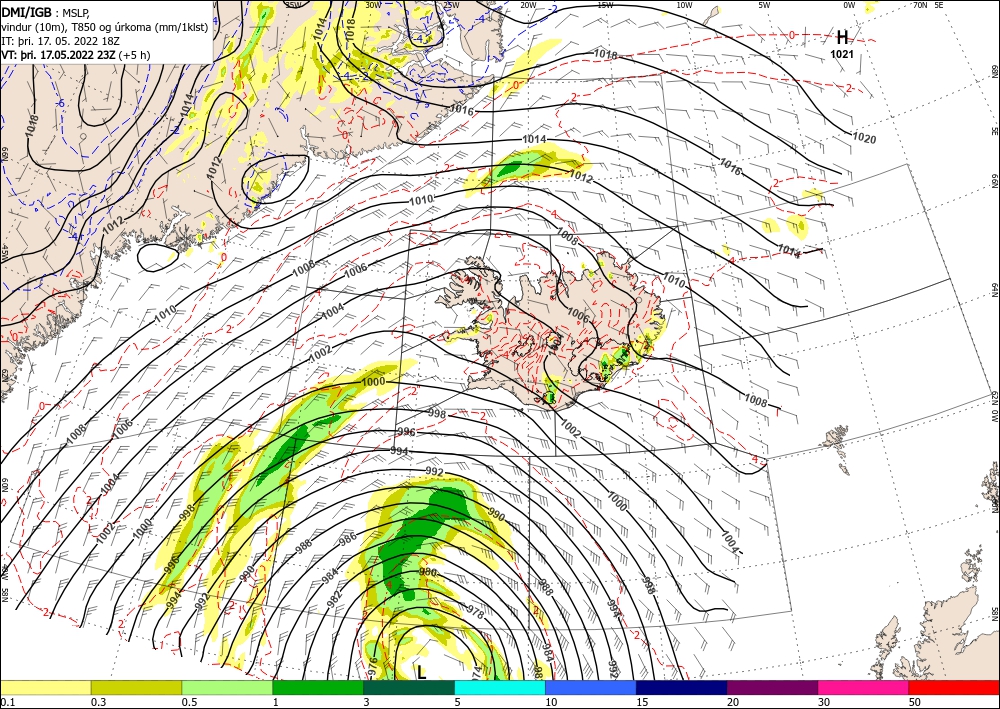Click the '15' legend scale value
This screenshot has width=1000, height=709.
pos(642,702)
